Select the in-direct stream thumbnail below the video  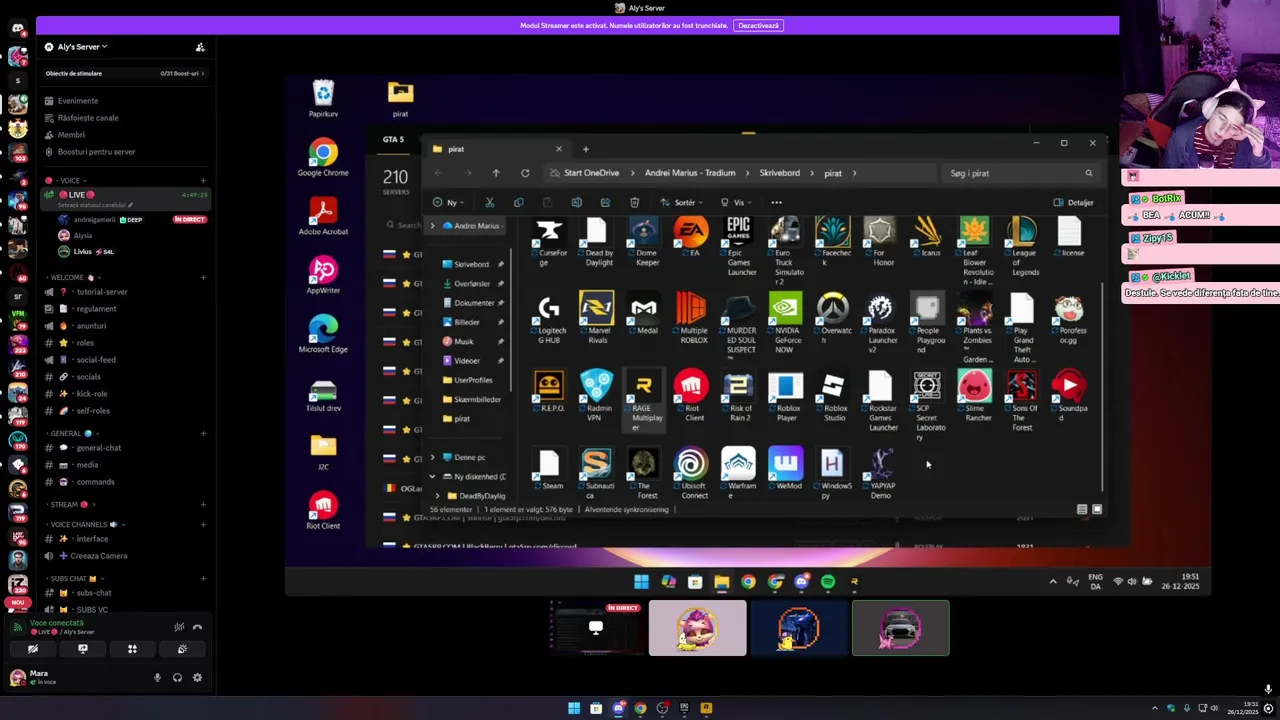595,628
